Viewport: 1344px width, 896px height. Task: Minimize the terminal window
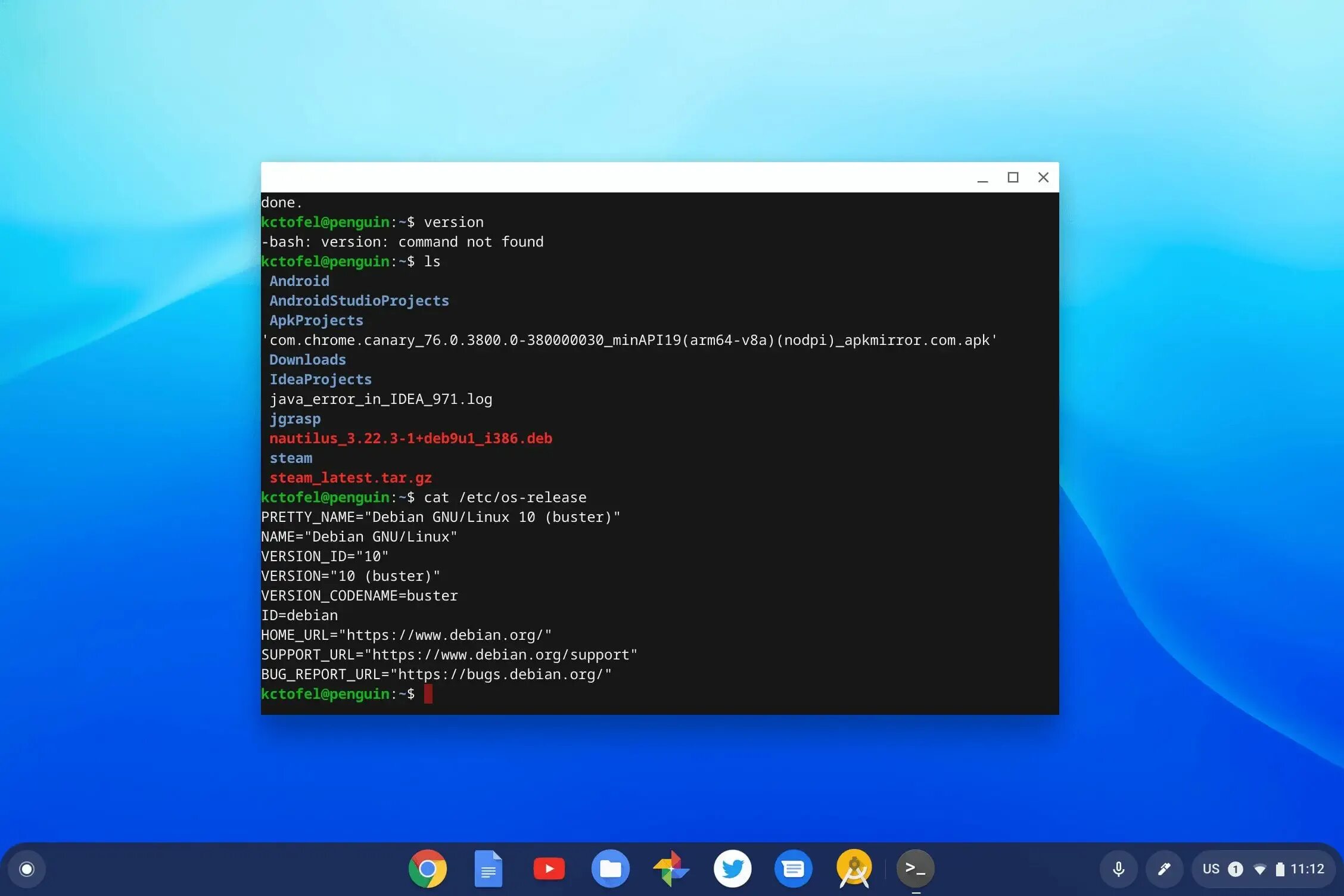coord(982,178)
